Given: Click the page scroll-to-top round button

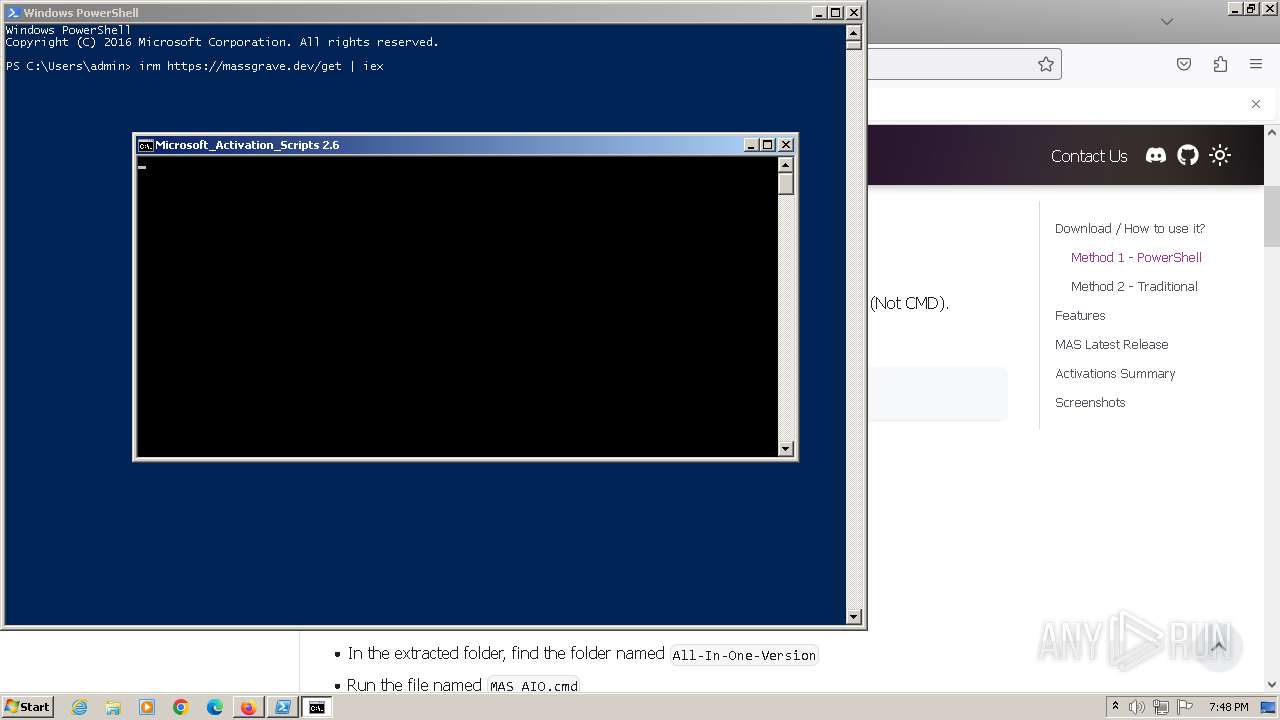Looking at the screenshot, I should (1218, 647).
